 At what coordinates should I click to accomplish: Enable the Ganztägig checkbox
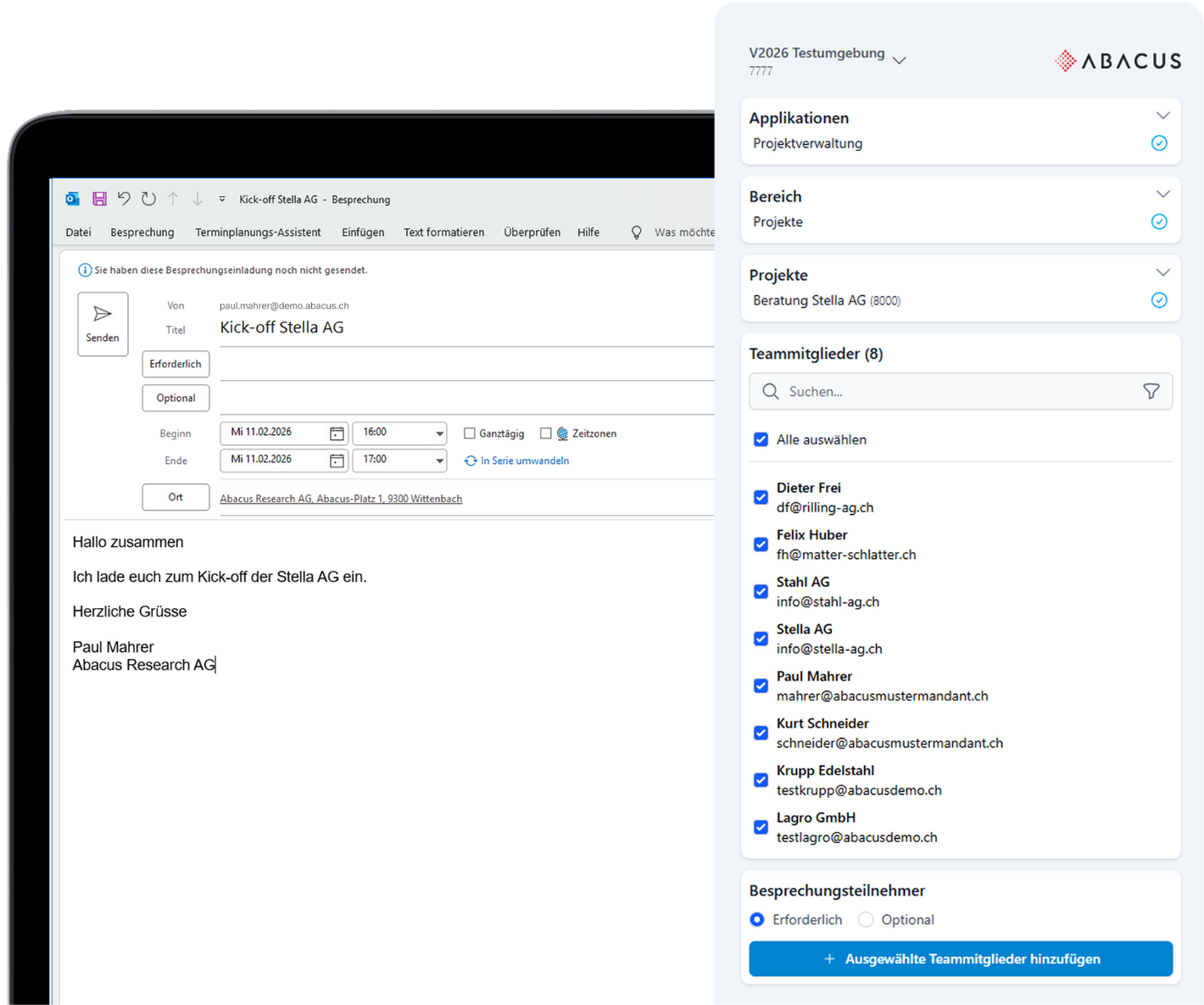470,433
